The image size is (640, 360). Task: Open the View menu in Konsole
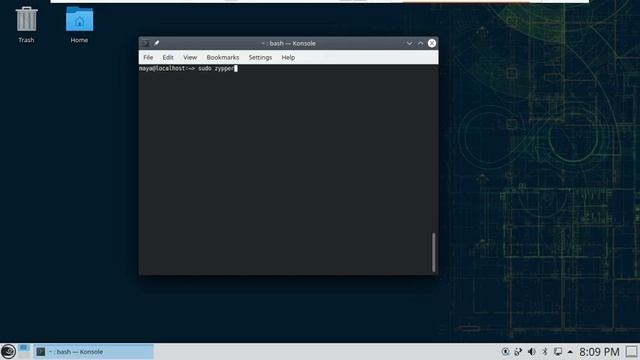tap(190, 58)
